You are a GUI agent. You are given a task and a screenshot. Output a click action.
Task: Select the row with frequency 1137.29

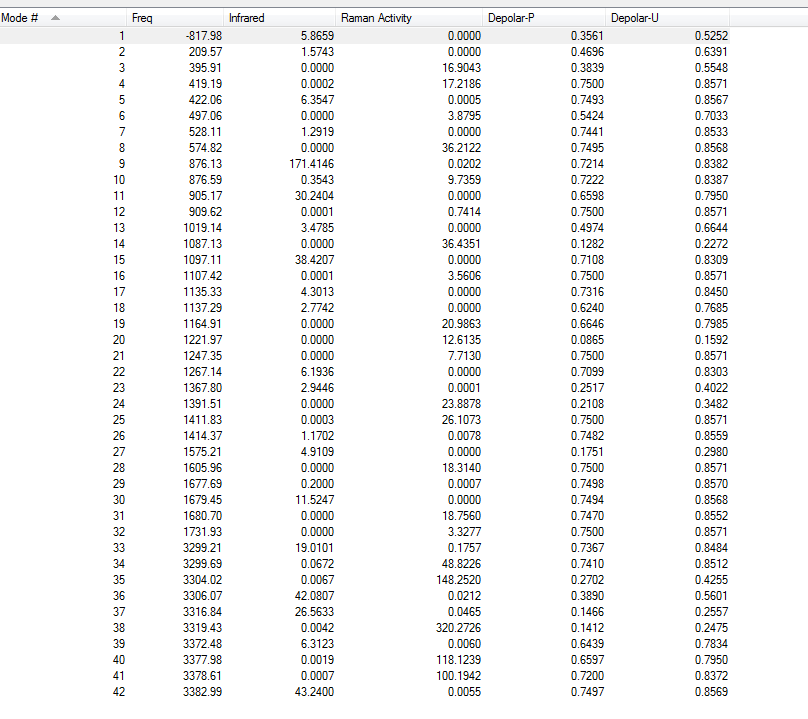[x=364, y=307]
